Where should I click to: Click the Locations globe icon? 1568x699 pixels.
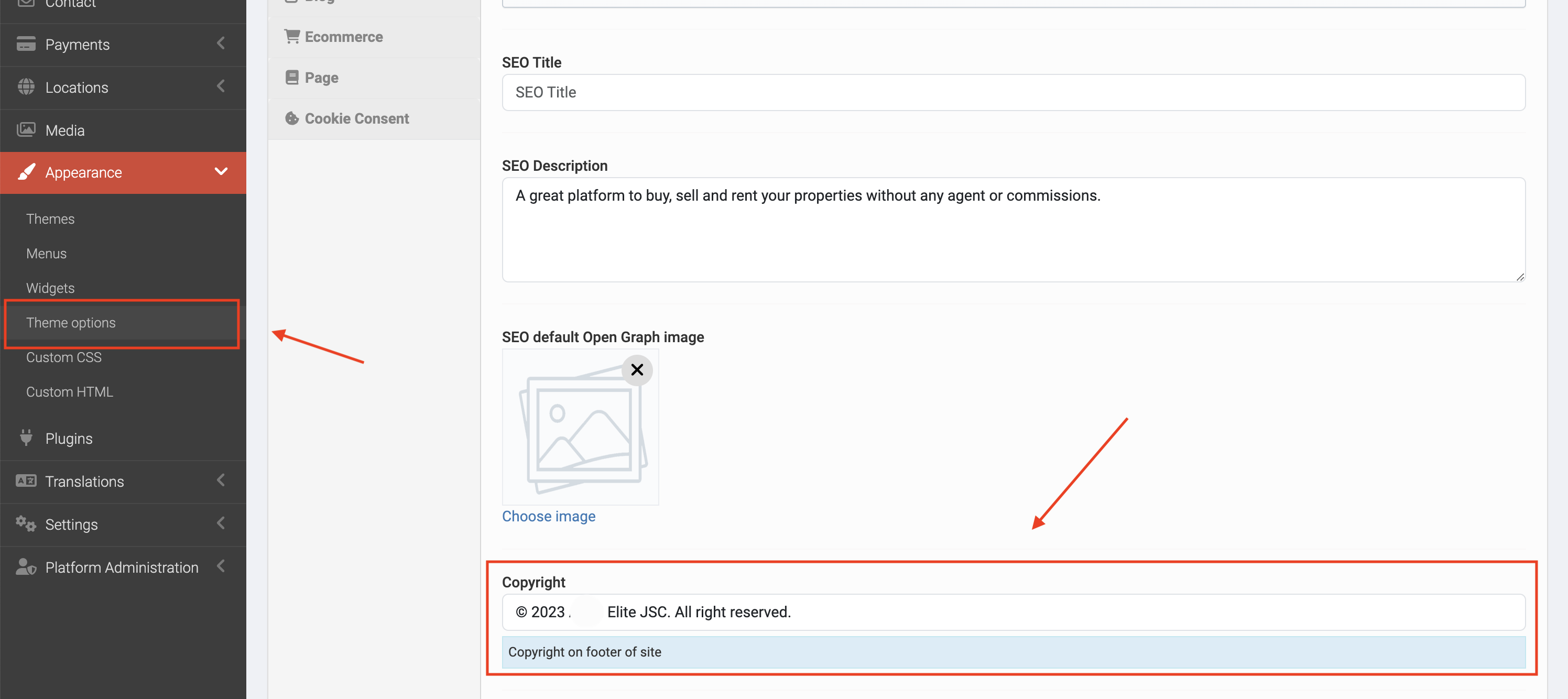[26, 87]
